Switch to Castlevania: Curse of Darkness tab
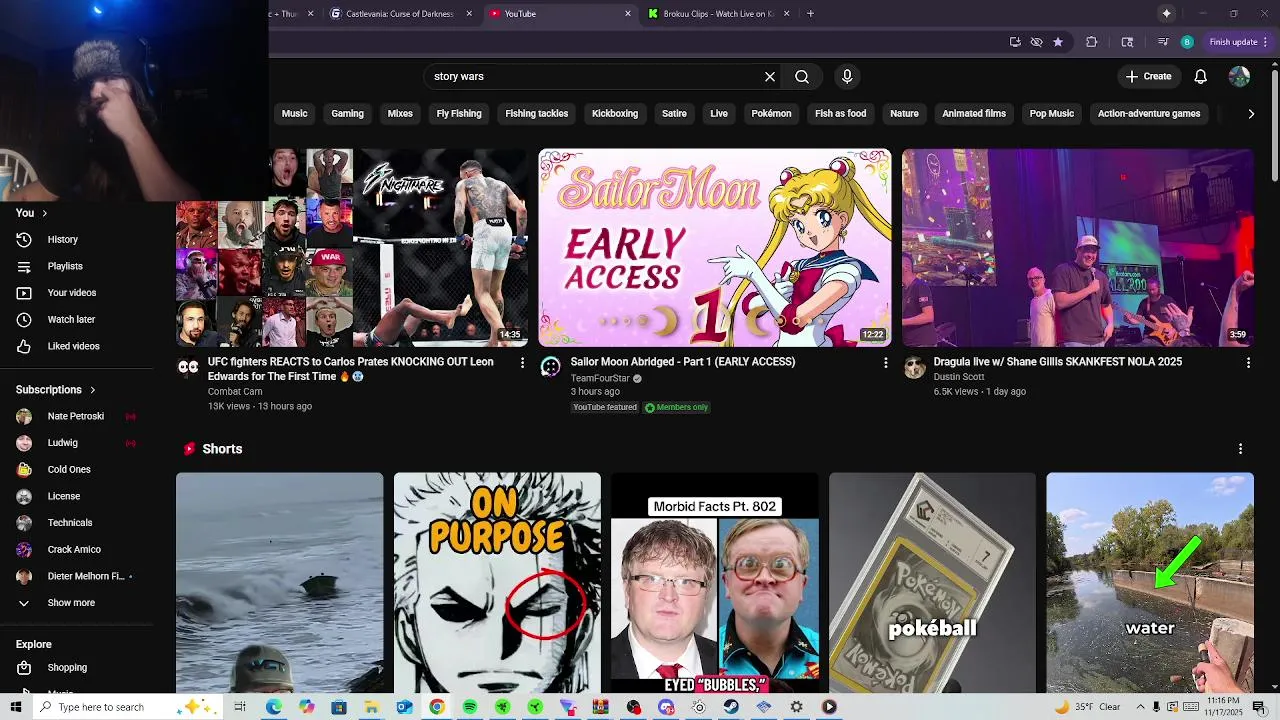1280x720 pixels. point(399,13)
